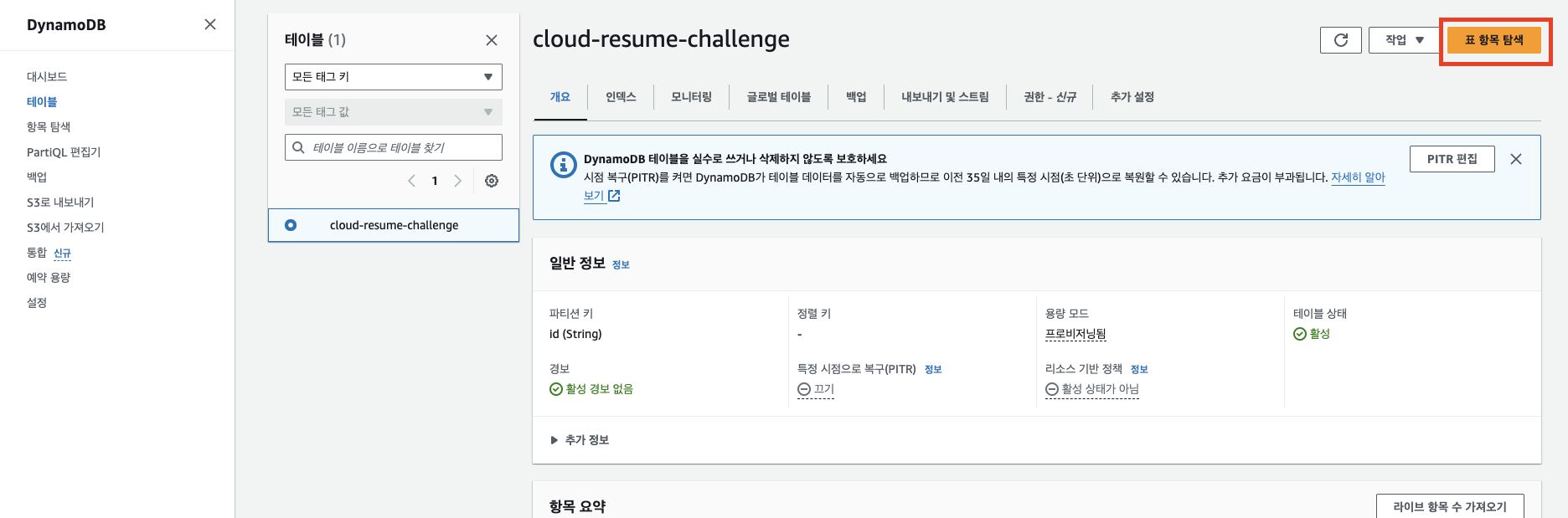
Task: Go to next page of tables
Action: point(457,181)
